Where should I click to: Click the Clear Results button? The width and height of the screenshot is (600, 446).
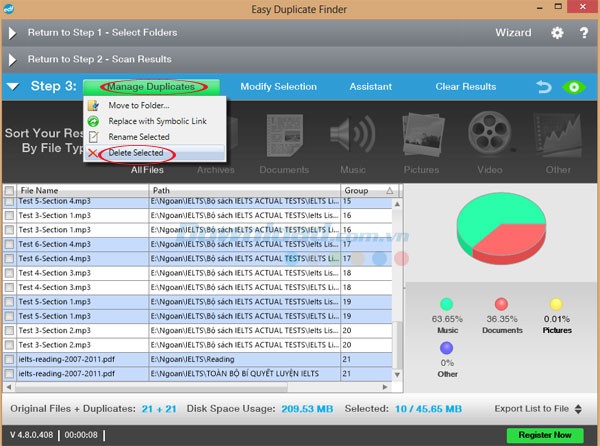click(465, 87)
